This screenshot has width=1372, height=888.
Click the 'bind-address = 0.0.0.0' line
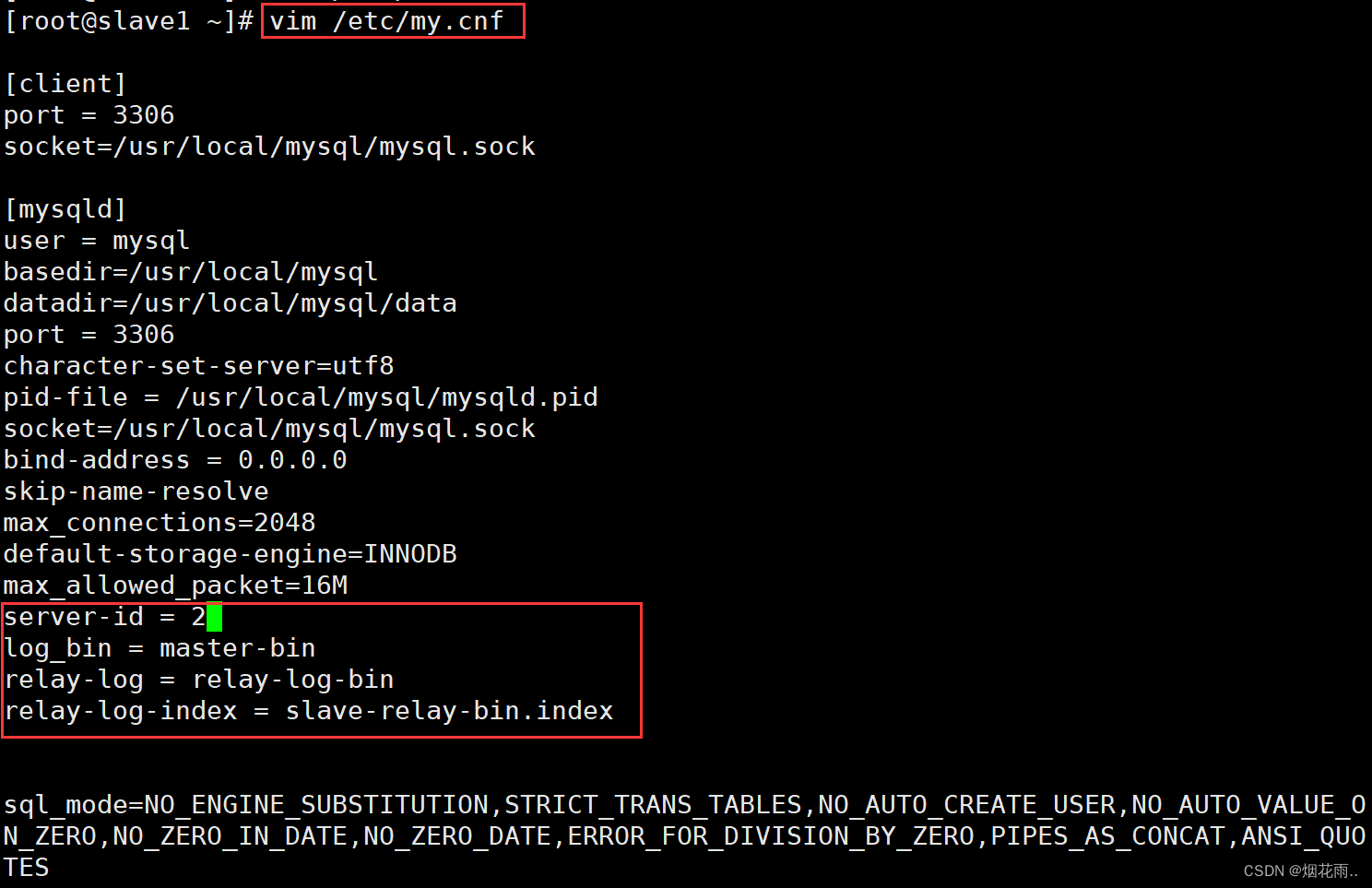click(175, 460)
